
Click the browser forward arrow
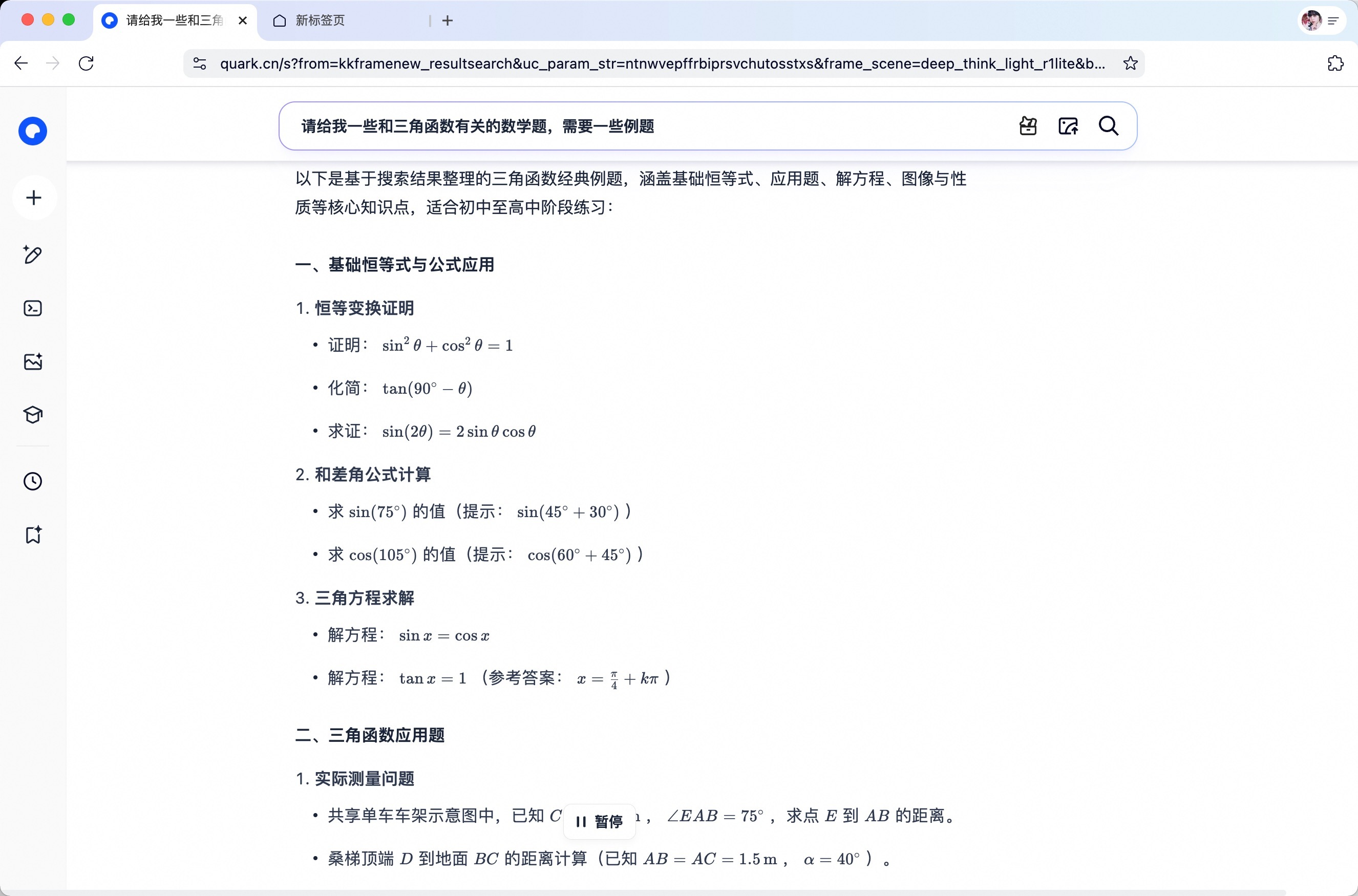53,63
